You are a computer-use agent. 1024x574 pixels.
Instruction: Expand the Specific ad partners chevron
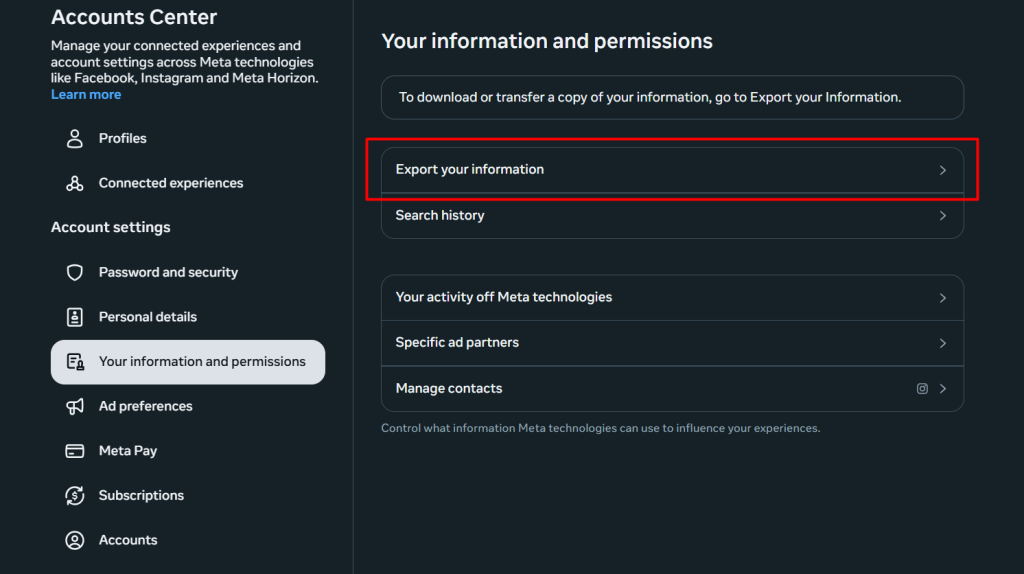click(x=942, y=343)
